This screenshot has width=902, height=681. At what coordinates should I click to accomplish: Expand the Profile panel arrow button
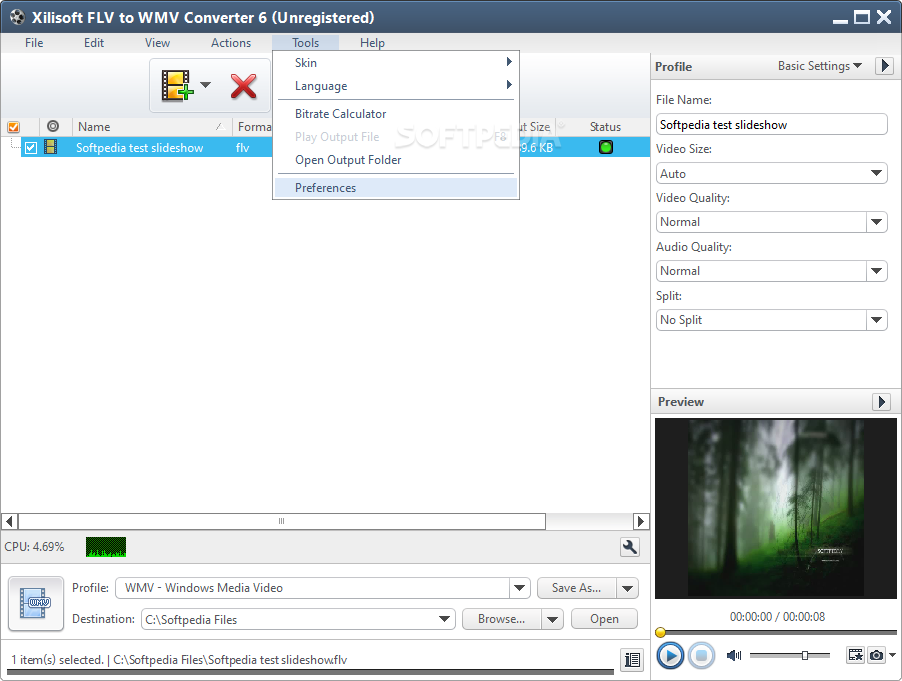click(885, 66)
